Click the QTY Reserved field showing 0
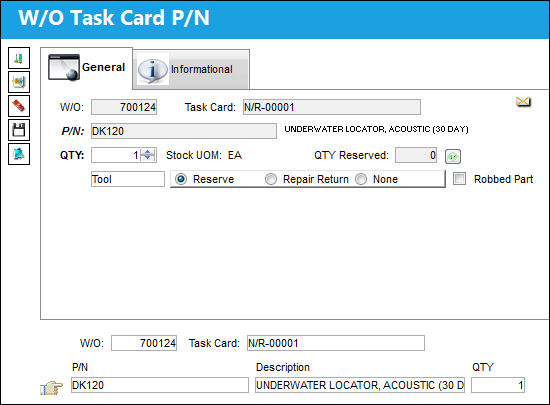 (416, 155)
